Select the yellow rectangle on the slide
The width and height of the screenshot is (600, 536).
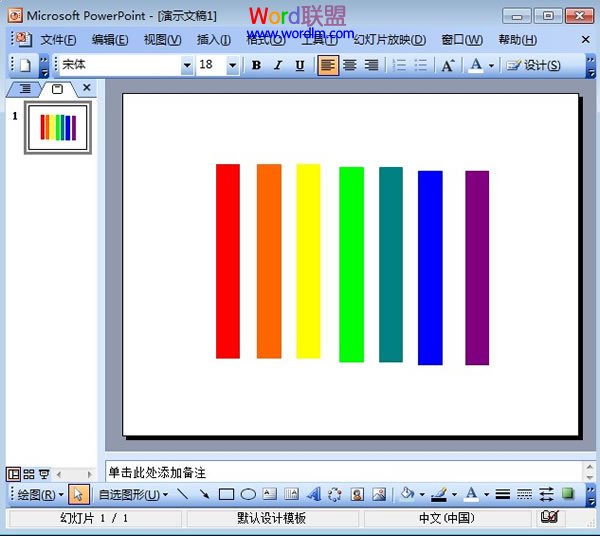pos(308,261)
